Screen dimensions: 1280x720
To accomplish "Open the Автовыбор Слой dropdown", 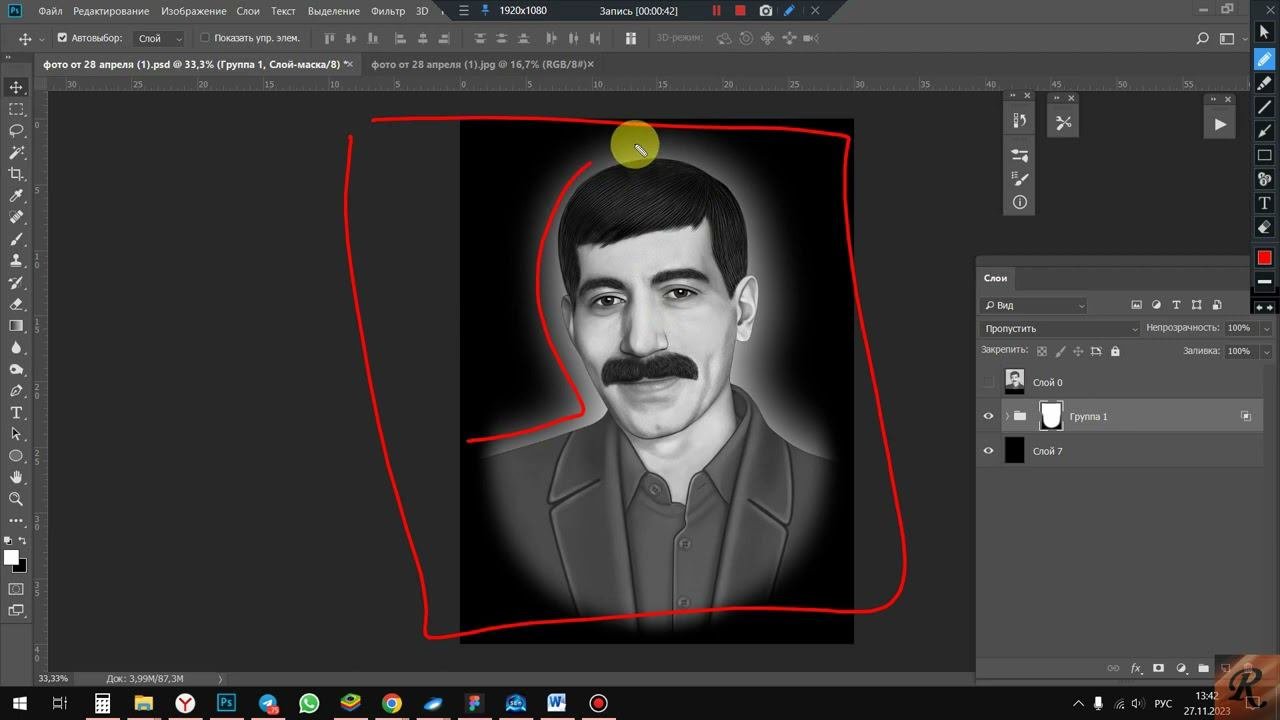I will coord(160,38).
